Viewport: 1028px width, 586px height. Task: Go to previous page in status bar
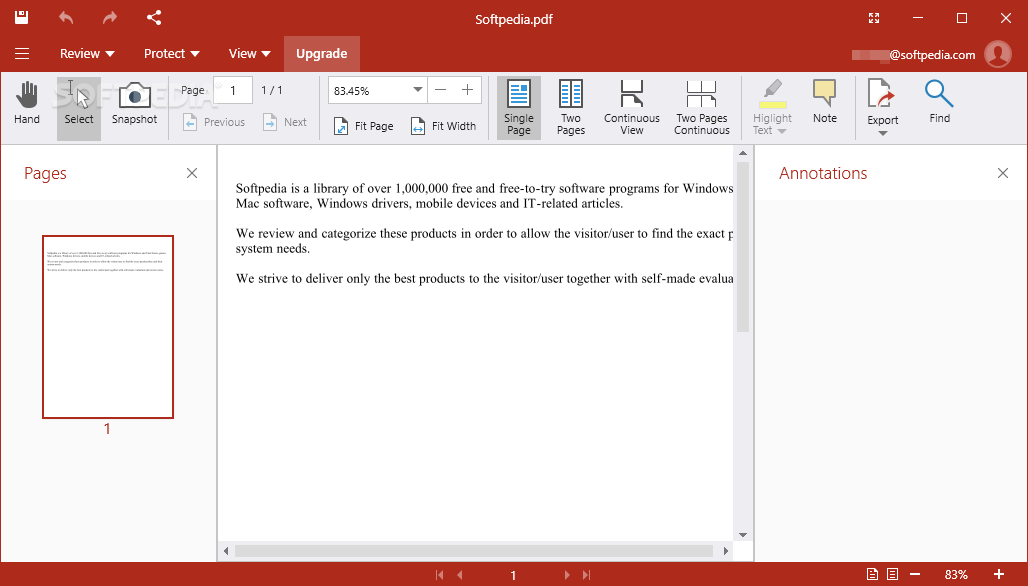click(460, 575)
